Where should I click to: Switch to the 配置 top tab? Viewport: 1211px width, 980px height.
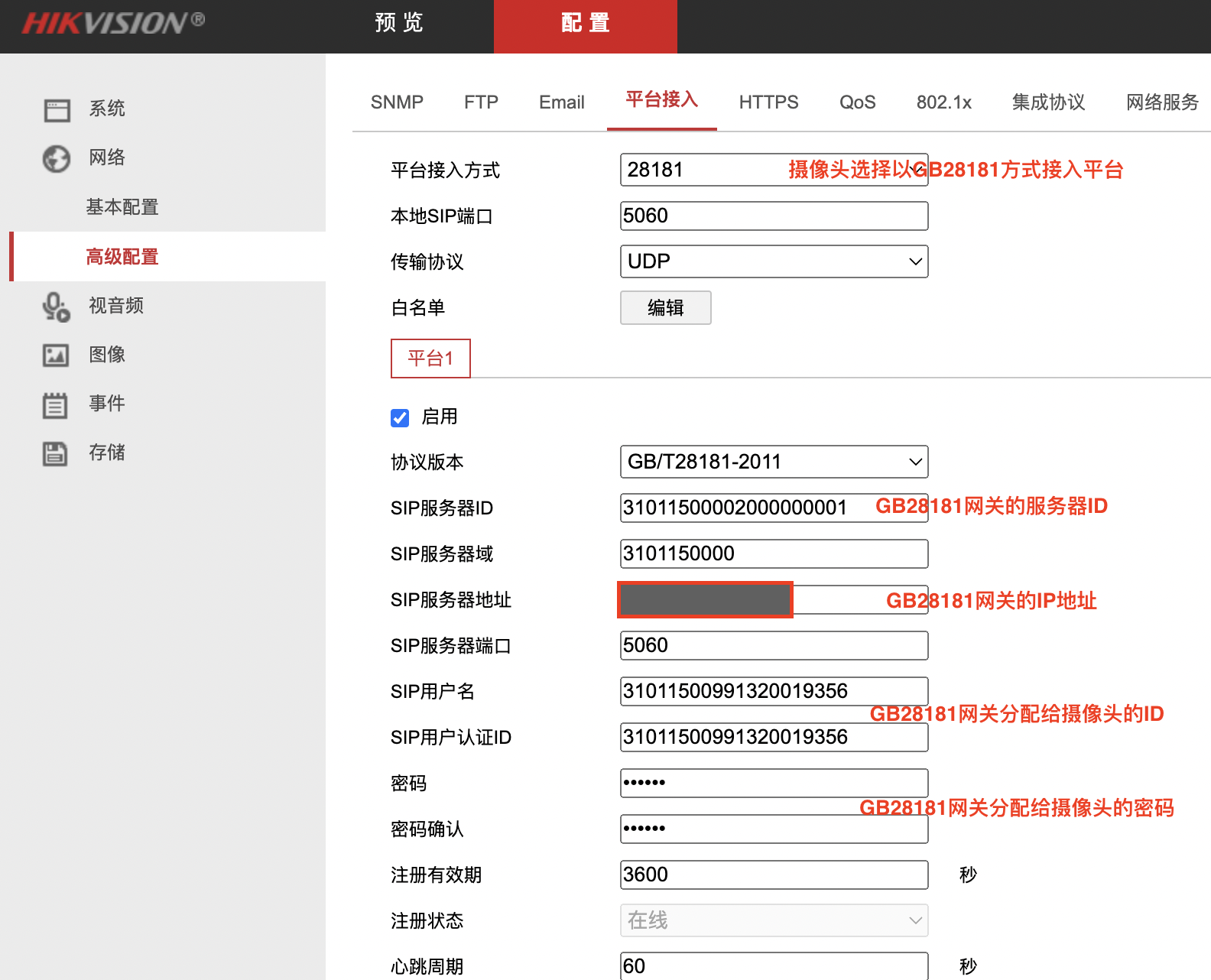pos(586,26)
